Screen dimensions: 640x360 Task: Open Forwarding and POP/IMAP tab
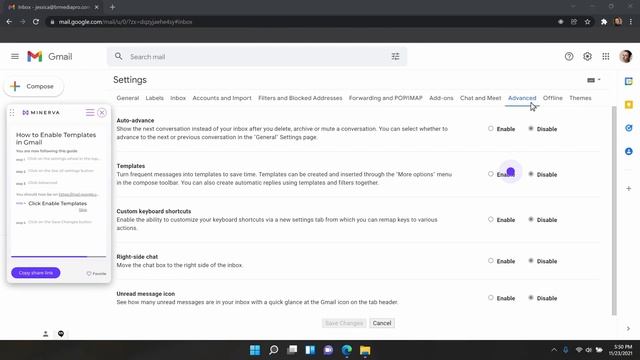385,98
